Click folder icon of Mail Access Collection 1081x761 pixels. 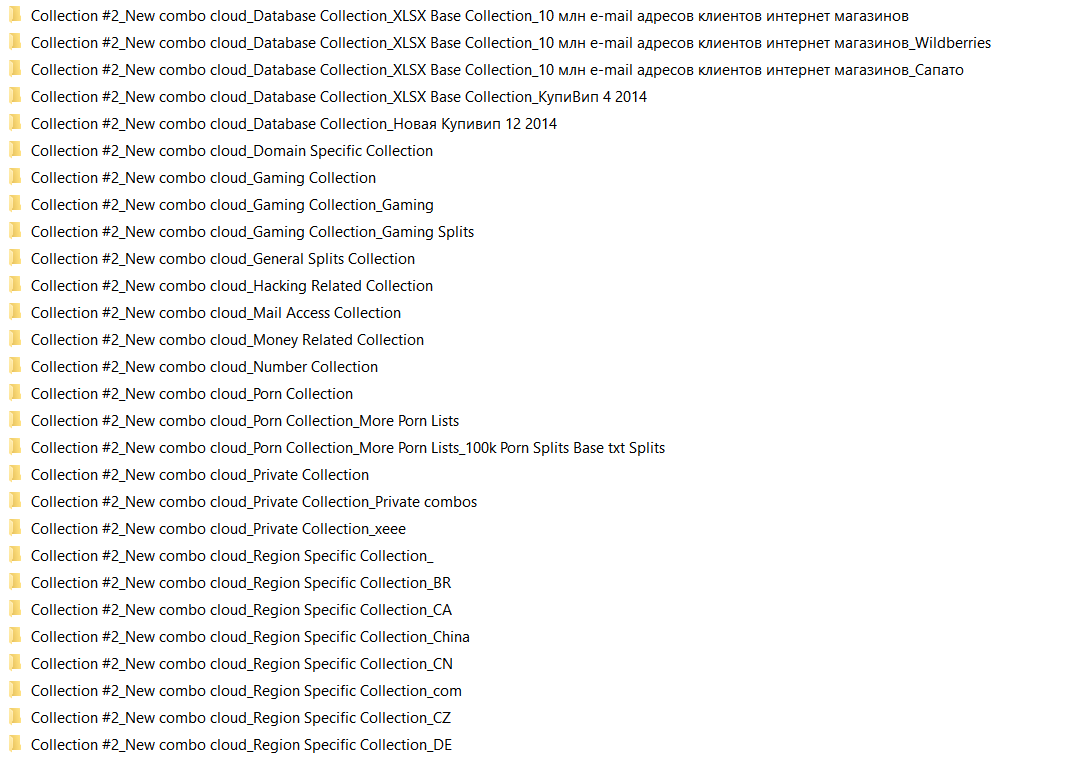[x=15, y=312]
